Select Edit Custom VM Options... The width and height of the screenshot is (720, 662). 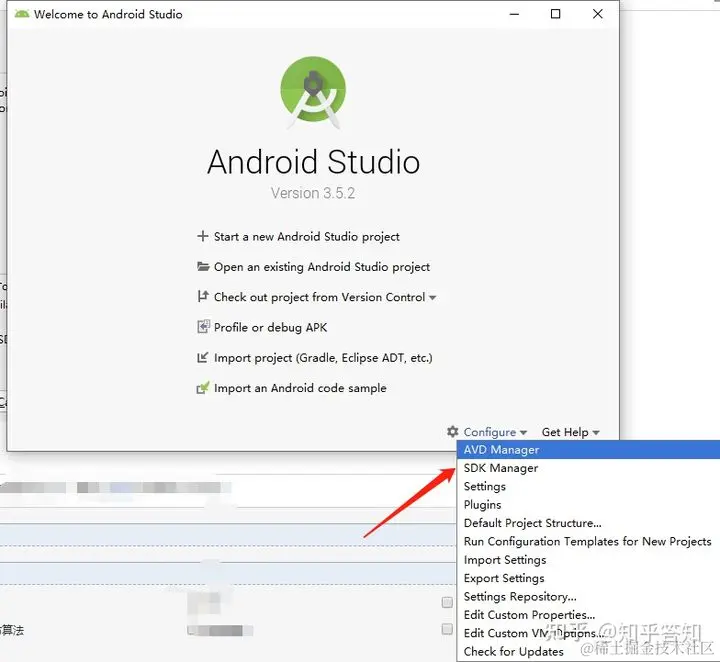(588, 633)
